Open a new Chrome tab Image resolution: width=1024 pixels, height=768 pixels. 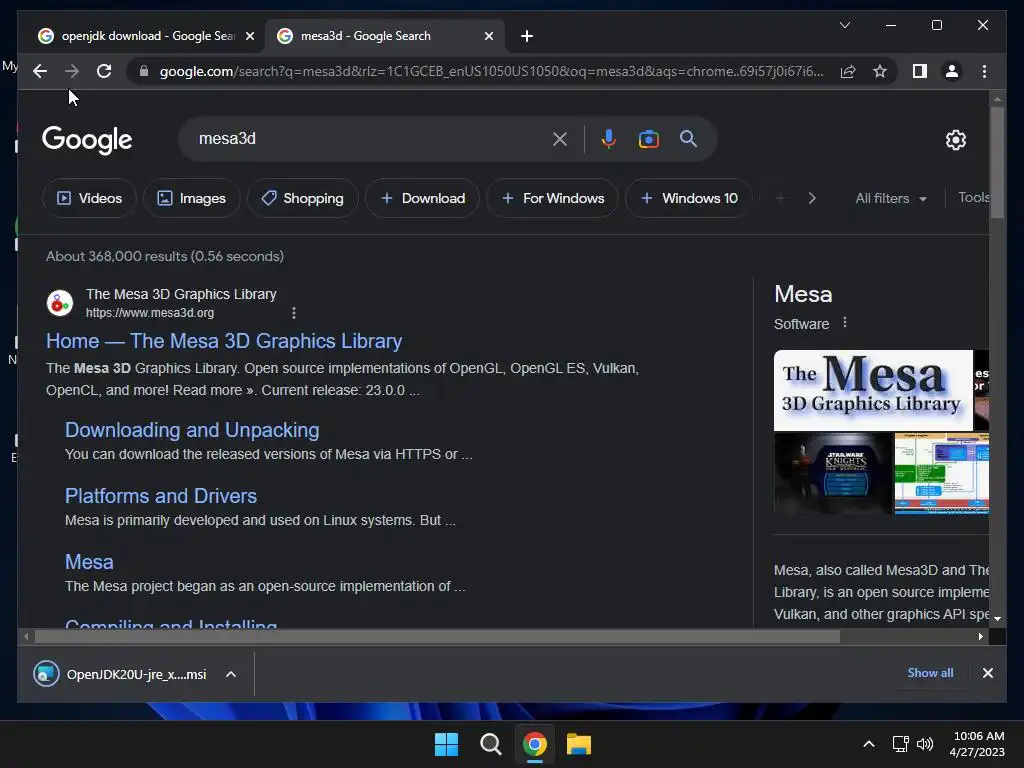coord(527,36)
